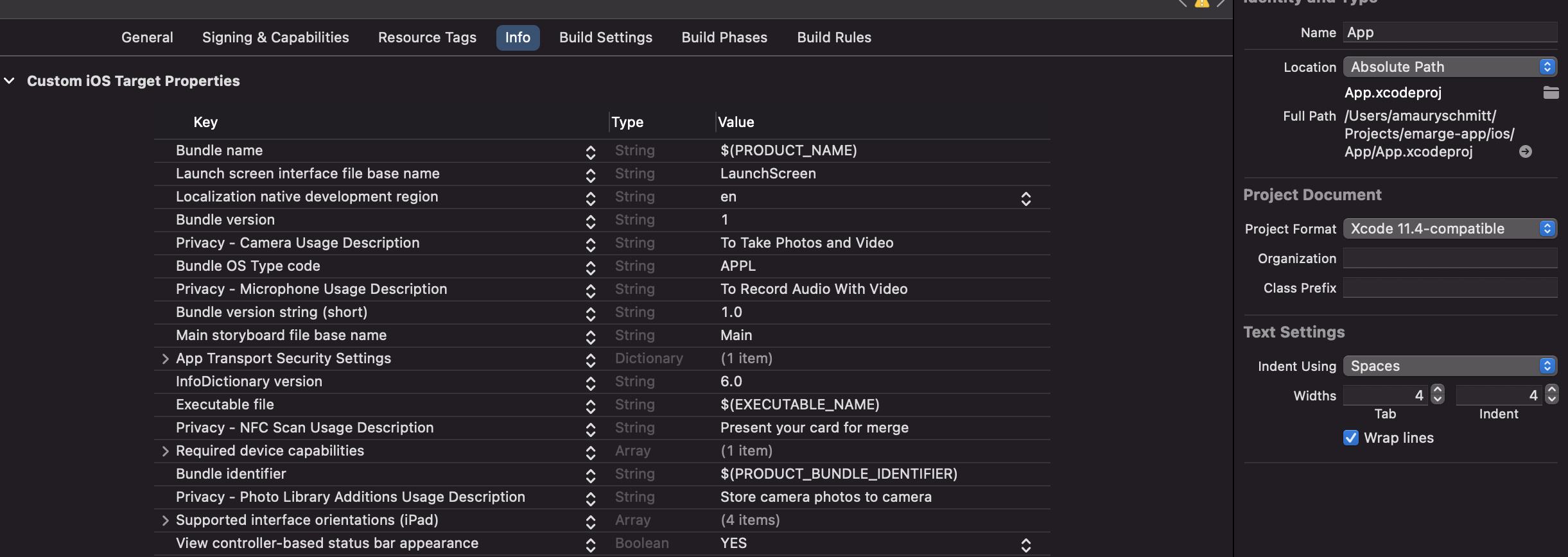The image size is (1568, 557).
Task: Expand App Transport Security Settings row
Action: [165, 359]
